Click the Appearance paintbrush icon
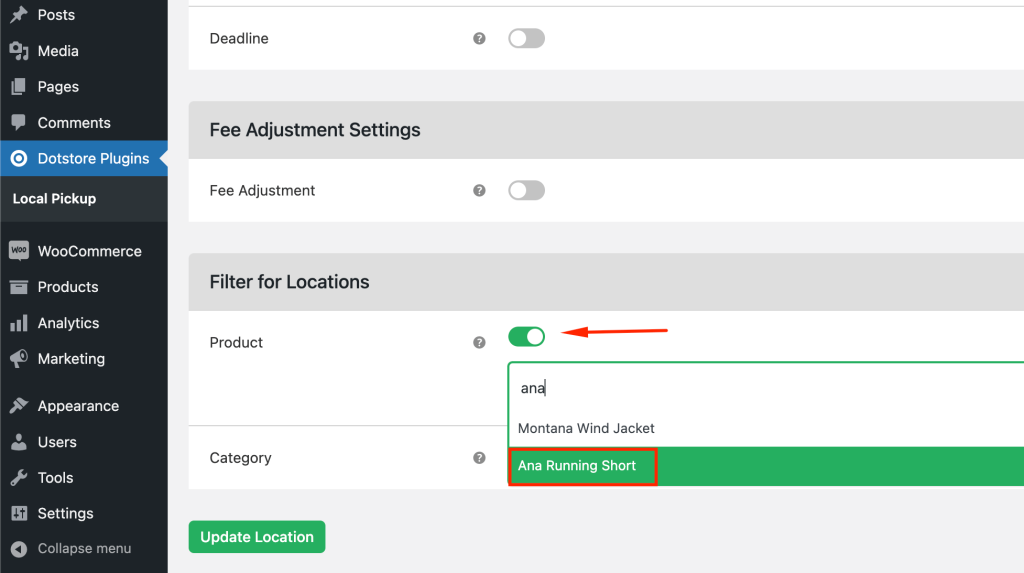The image size is (1024, 573). [18, 406]
